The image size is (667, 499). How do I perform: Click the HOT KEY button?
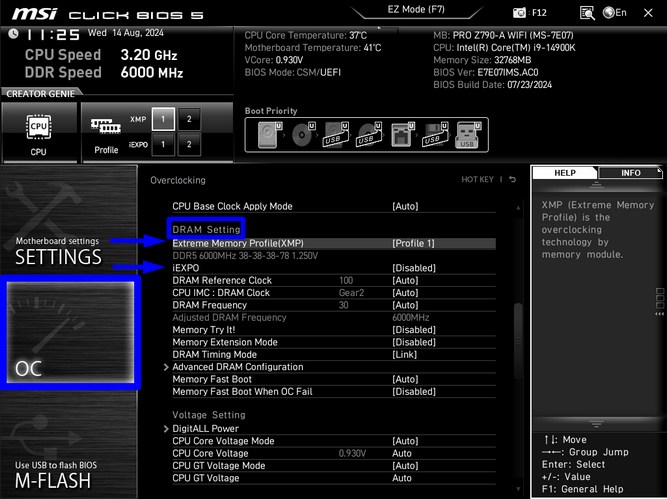pyautogui.click(x=477, y=180)
